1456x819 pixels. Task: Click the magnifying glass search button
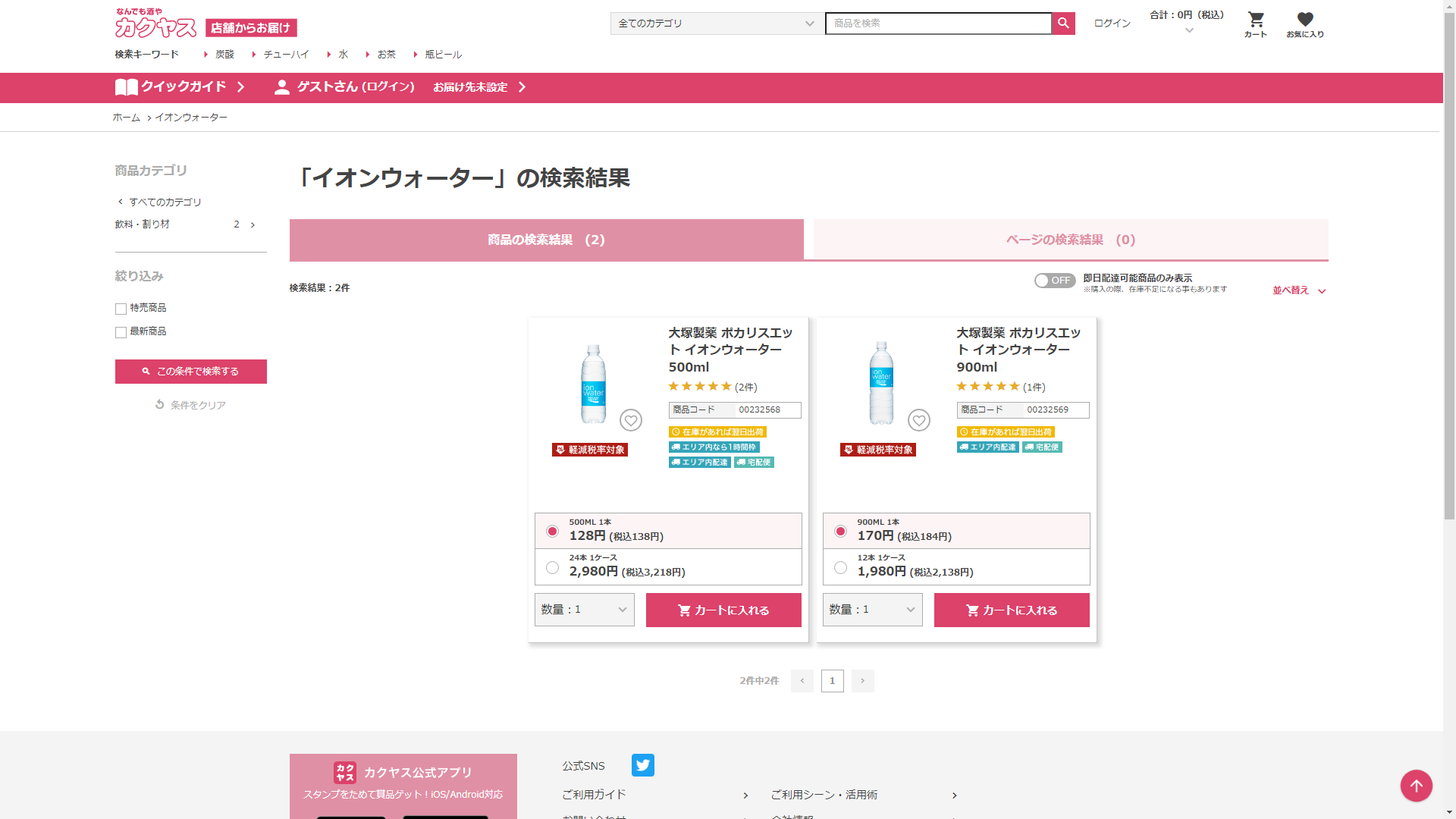pyautogui.click(x=1063, y=24)
